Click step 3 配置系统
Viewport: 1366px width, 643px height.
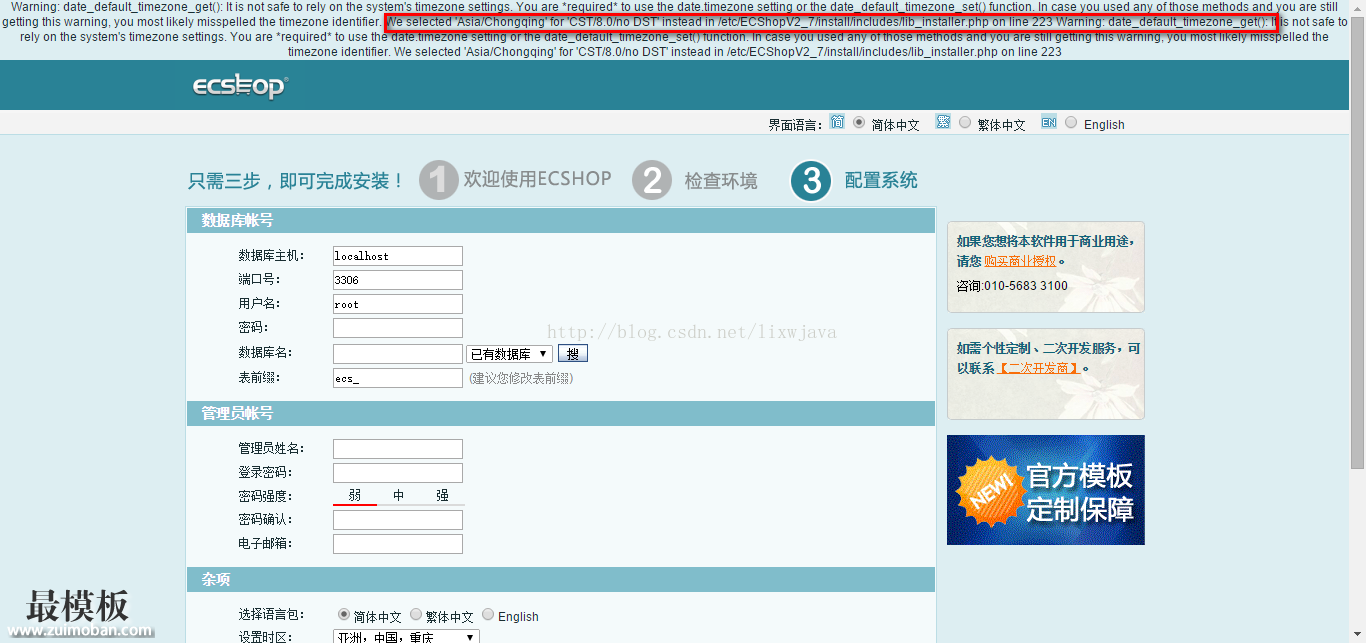854,180
